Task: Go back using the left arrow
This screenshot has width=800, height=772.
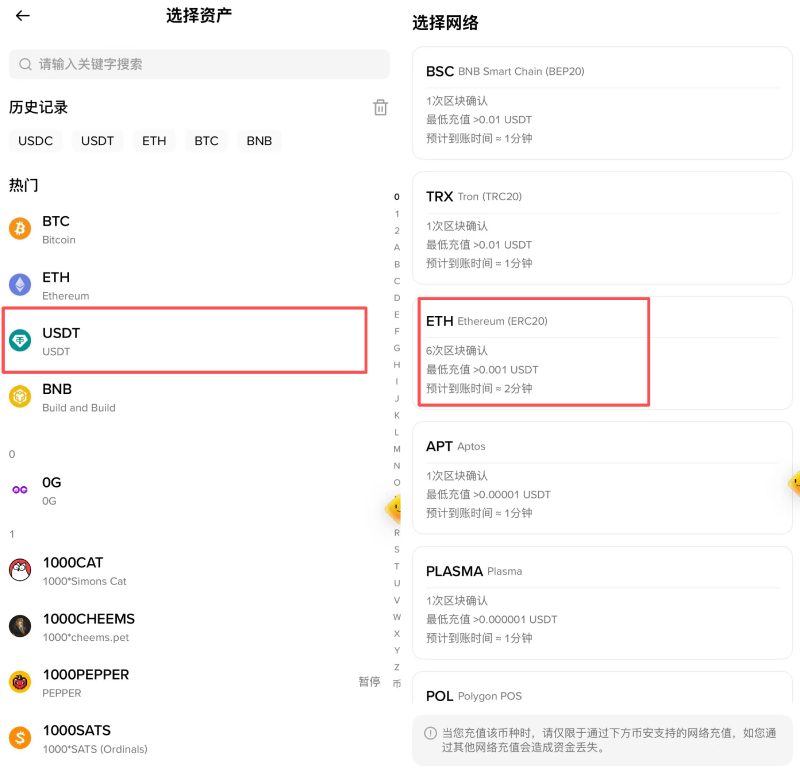Action: 22,16
